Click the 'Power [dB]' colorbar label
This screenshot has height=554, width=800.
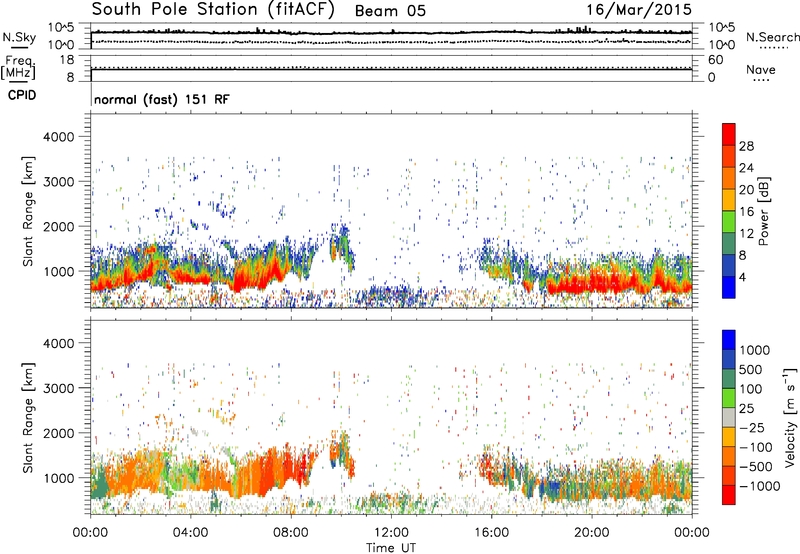coord(763,211)
